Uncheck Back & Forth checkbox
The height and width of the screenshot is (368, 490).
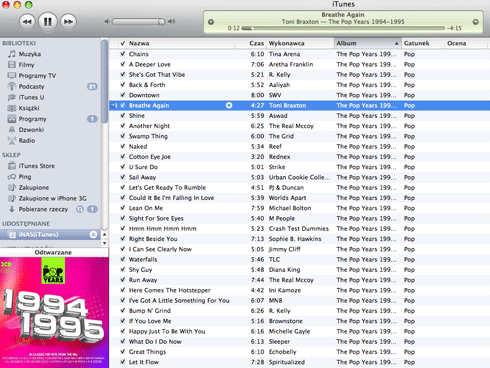click(123, 85)
